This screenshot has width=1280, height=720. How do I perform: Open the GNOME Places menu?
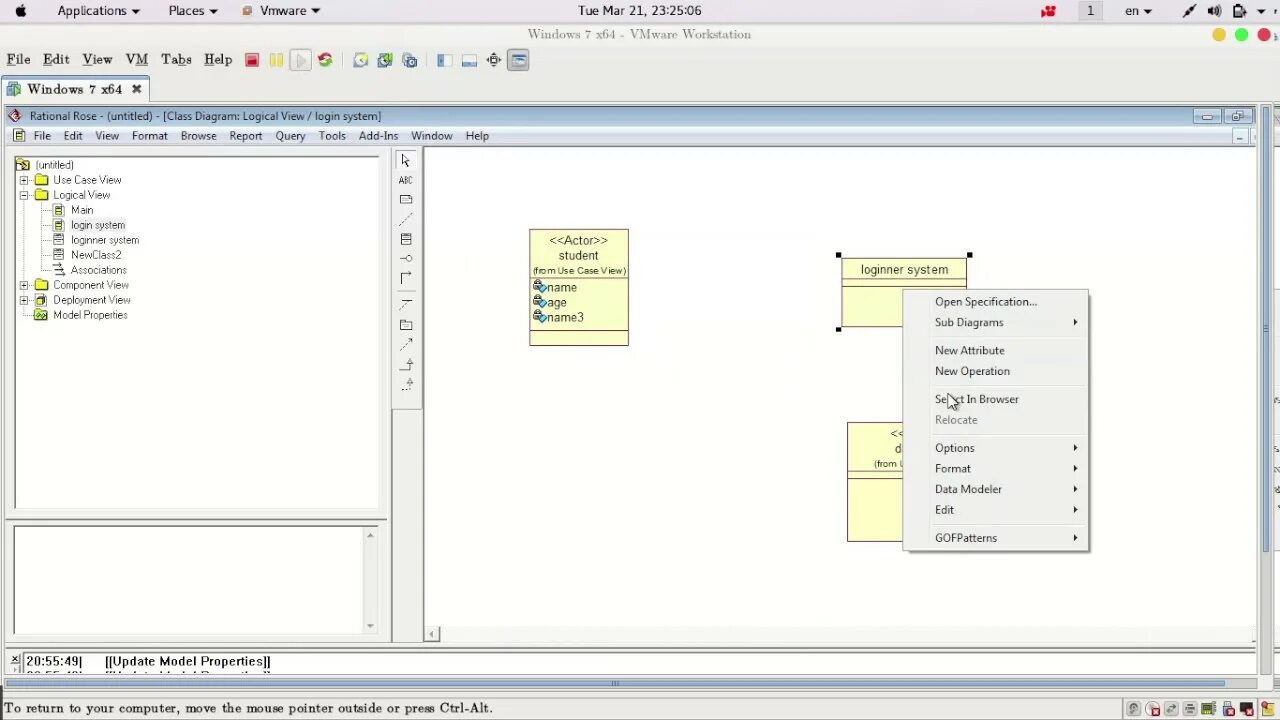(x=192, y=11)
